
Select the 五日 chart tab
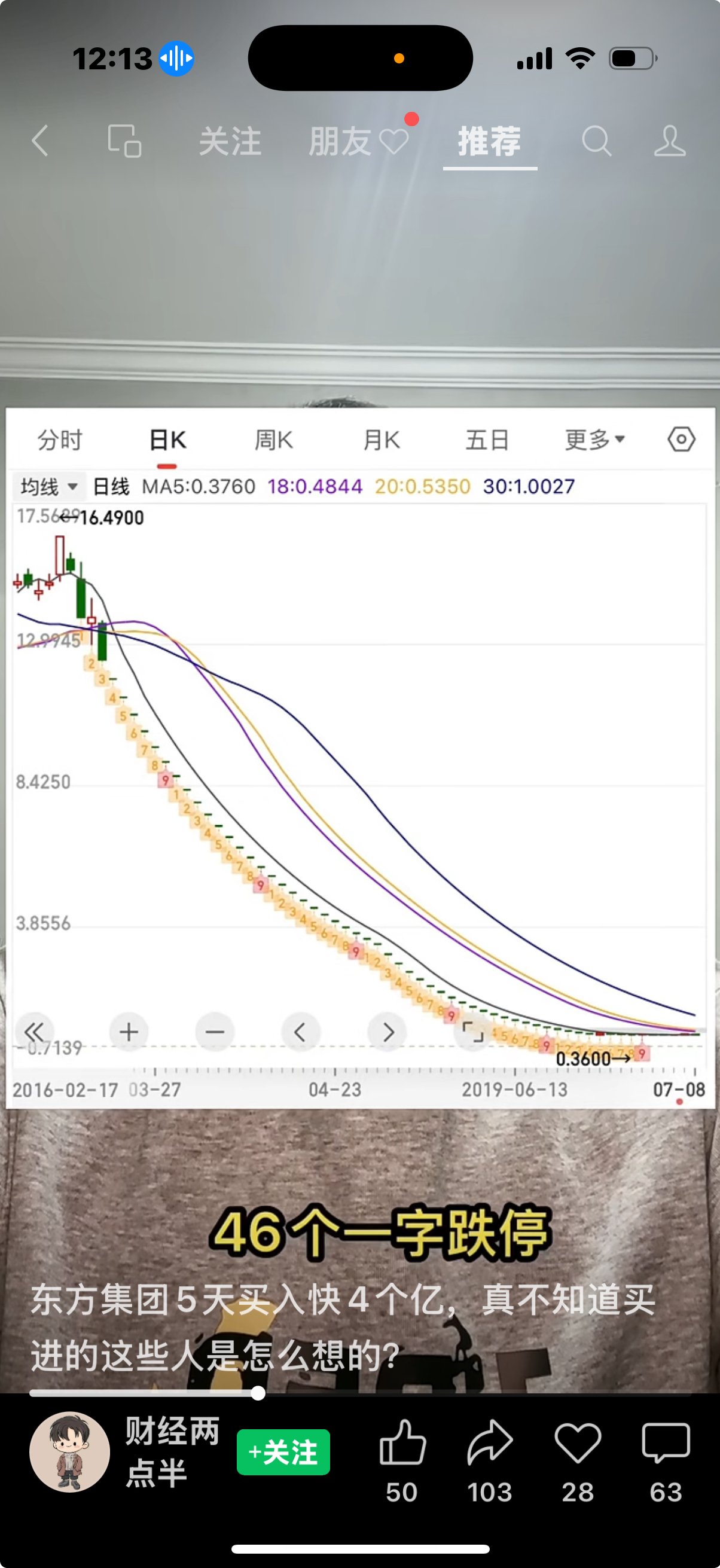[x=487, y=440]
